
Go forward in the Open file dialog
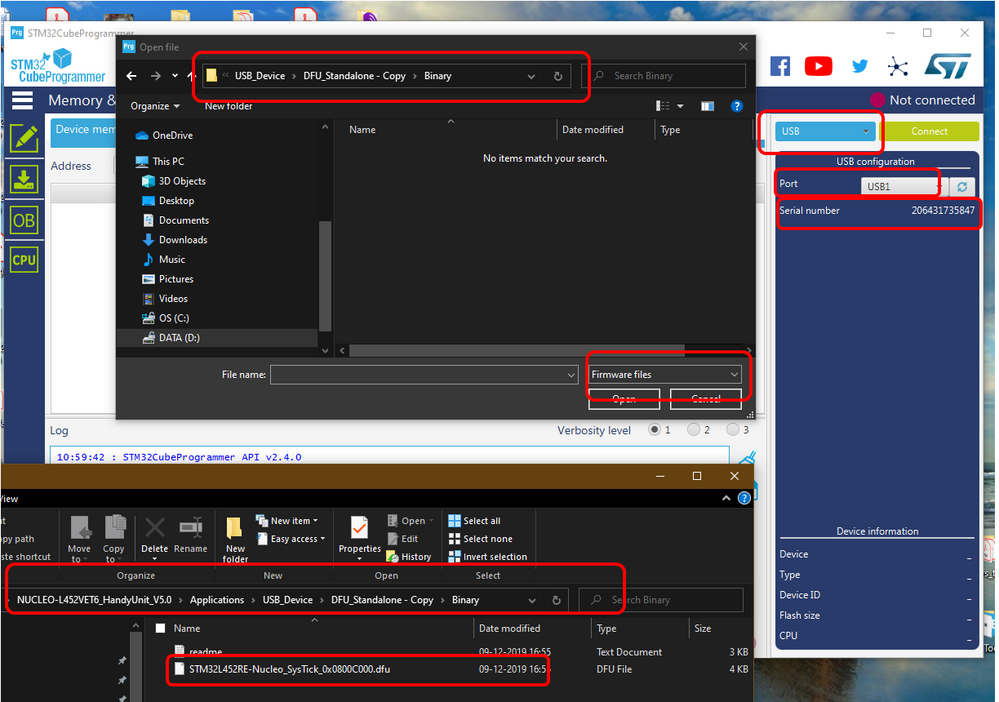tap(155, 76)
